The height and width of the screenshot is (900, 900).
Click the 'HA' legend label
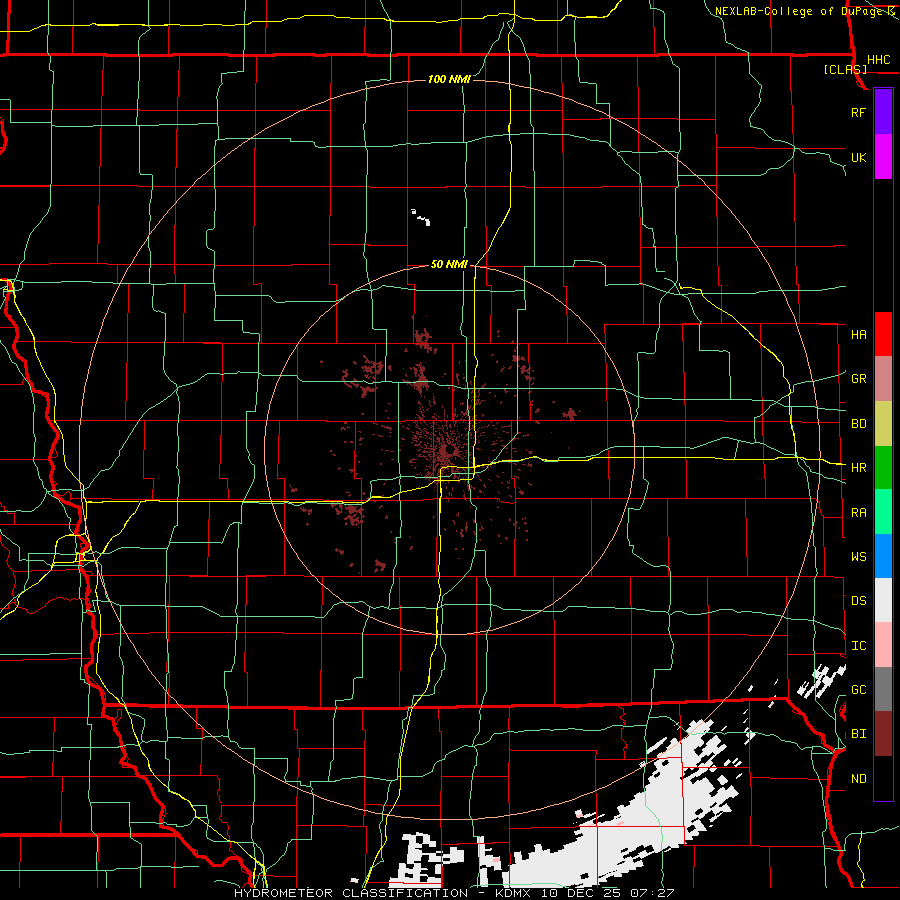pos(858,335)
